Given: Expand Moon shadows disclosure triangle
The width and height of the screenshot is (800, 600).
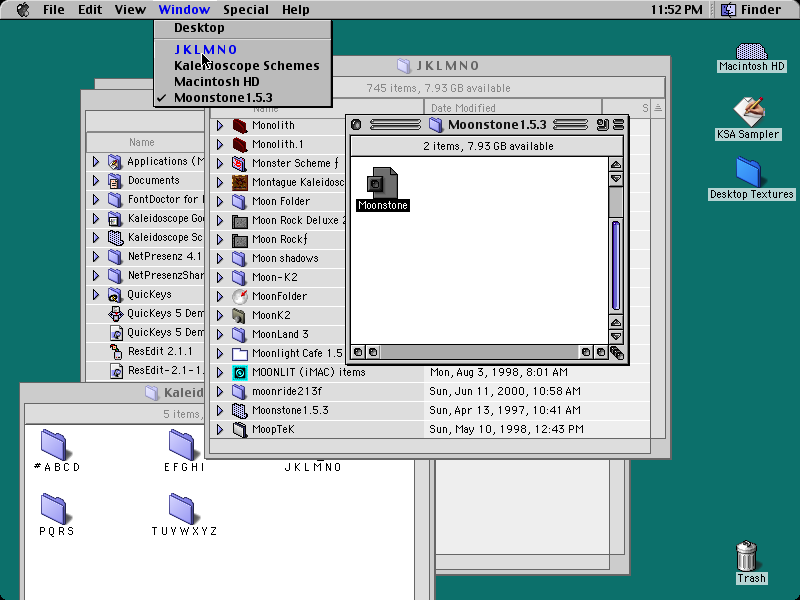Looking at the screenshot, I should (220, 258).
